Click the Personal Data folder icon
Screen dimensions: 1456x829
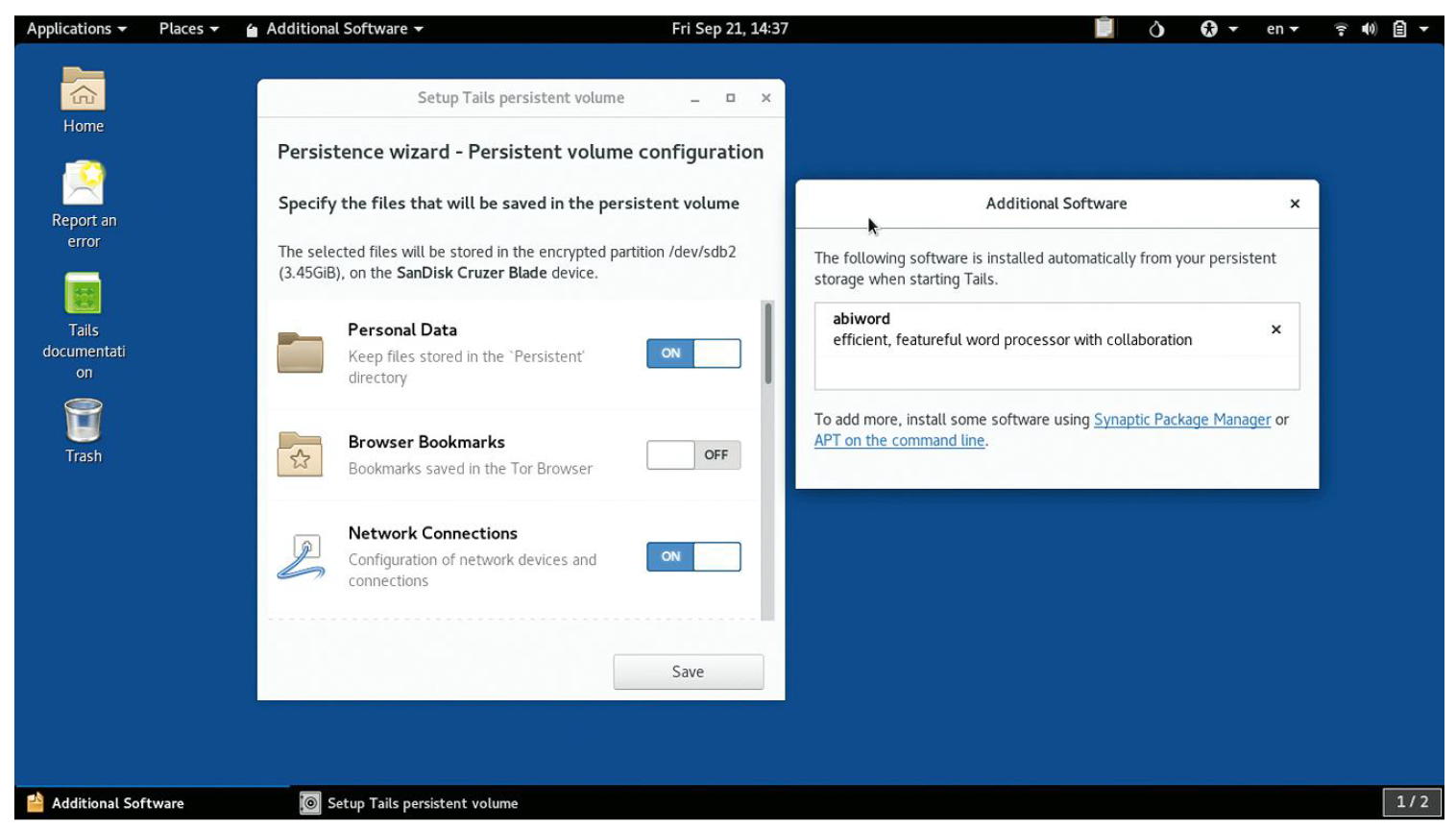[x=300, y=353]
